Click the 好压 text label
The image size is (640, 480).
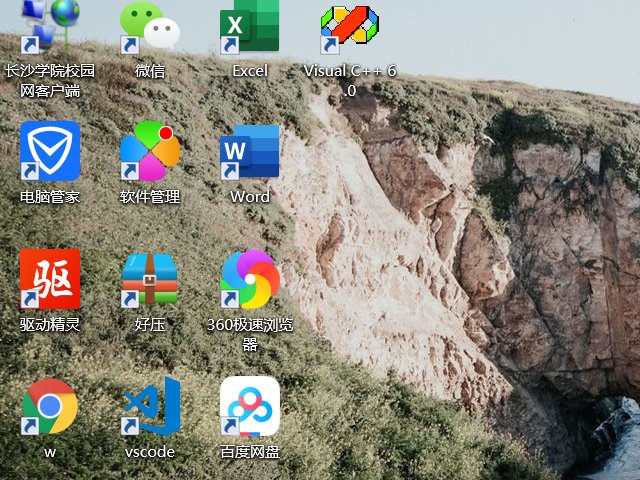point(150,325)
